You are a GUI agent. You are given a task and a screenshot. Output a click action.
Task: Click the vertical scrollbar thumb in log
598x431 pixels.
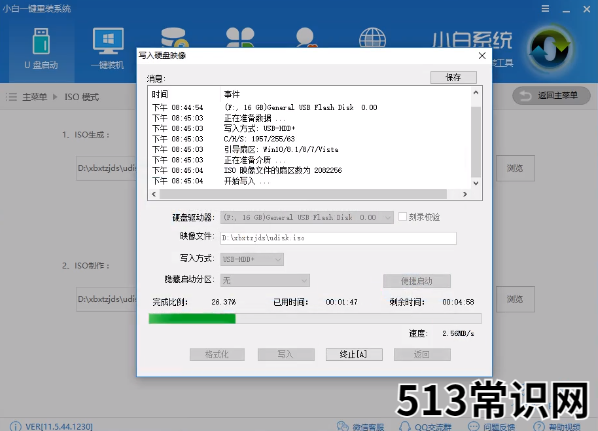(476, 142)
